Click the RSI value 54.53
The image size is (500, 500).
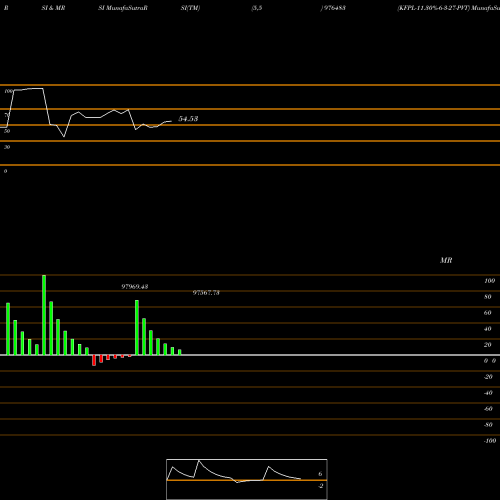(x=188, y=119)
